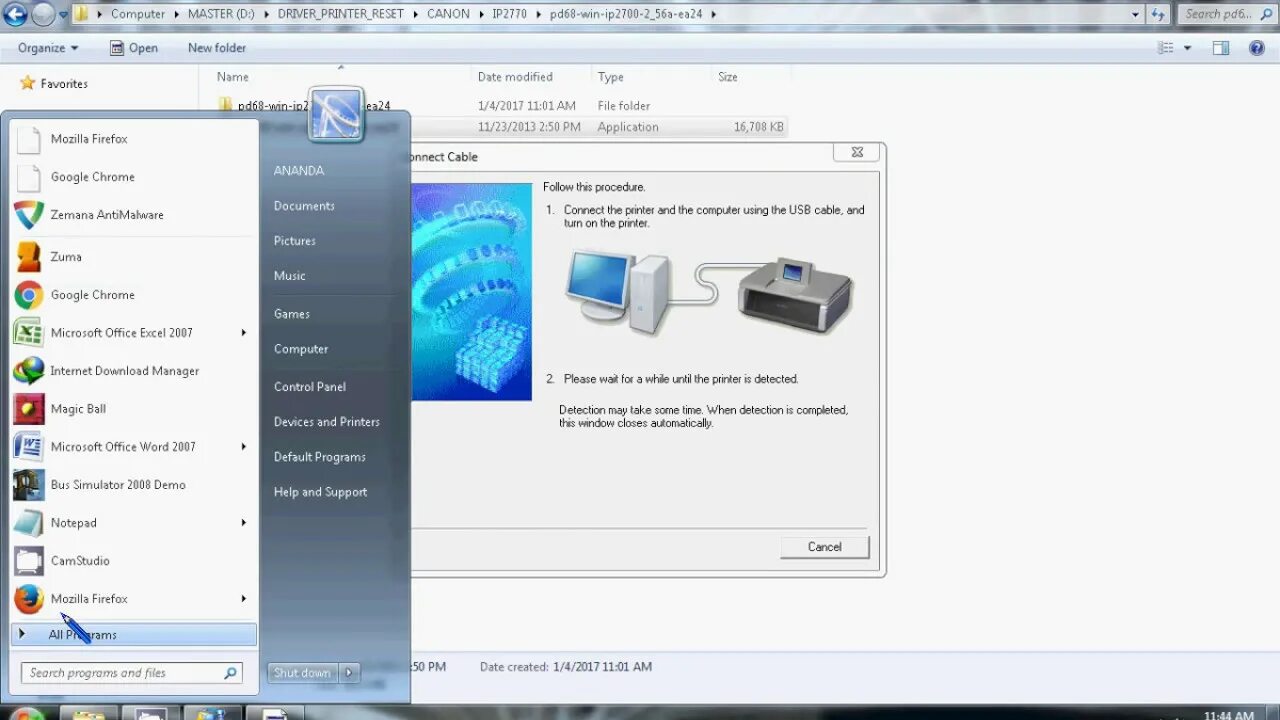
Task: Open Games from Start menu
Action: (292, 314)
